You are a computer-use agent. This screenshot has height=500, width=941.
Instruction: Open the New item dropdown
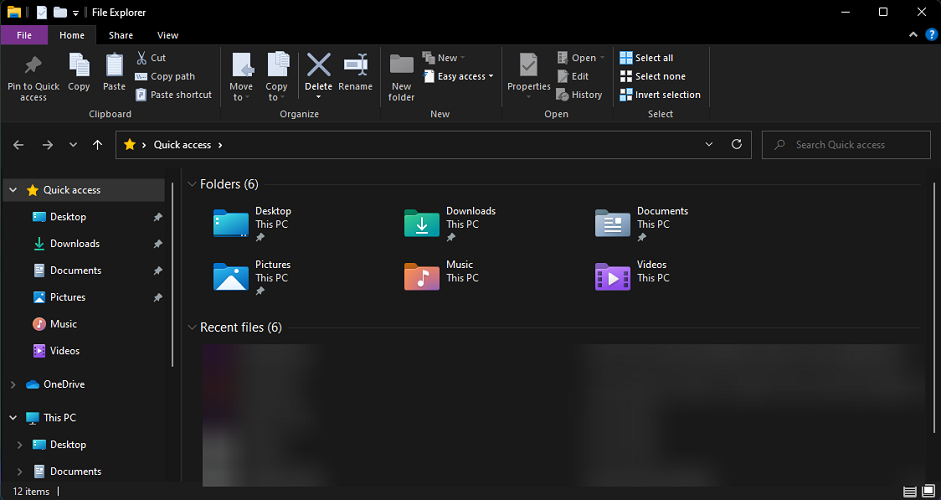pos(444,58)
